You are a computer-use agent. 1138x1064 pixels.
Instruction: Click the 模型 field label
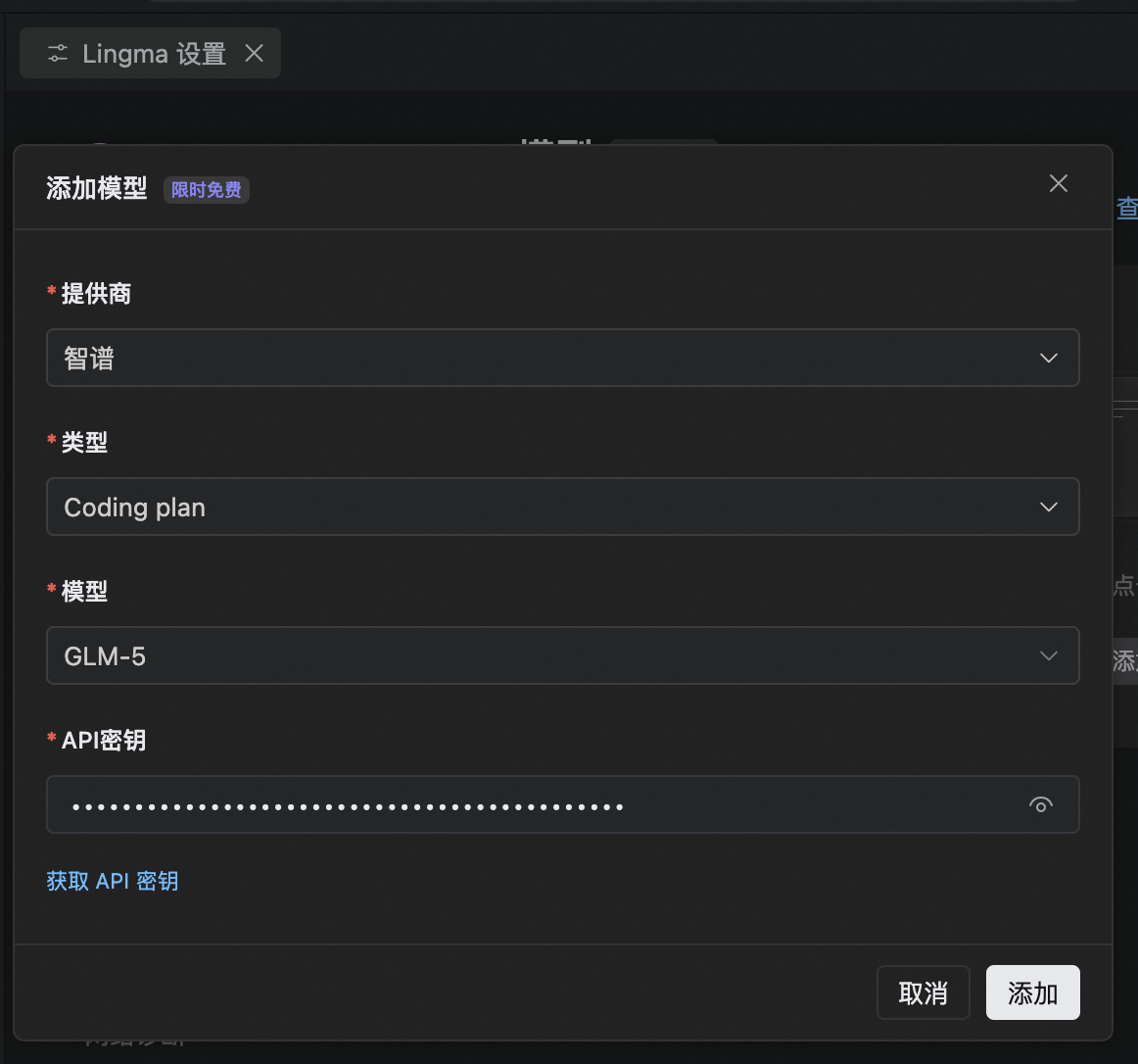(84, 592)
